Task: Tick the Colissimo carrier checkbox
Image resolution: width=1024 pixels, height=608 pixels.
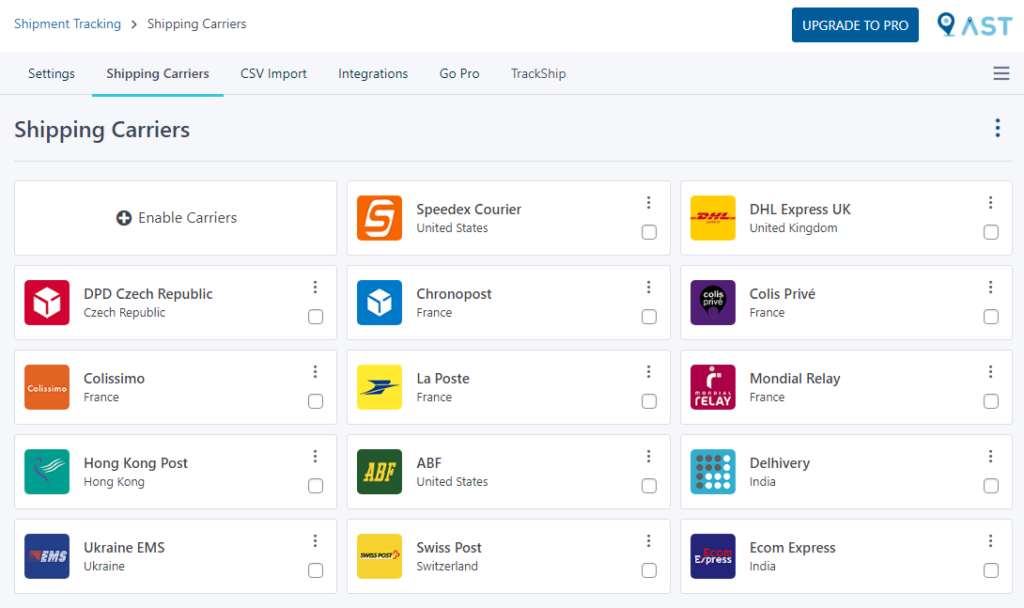Action: (x=316, y=401)
